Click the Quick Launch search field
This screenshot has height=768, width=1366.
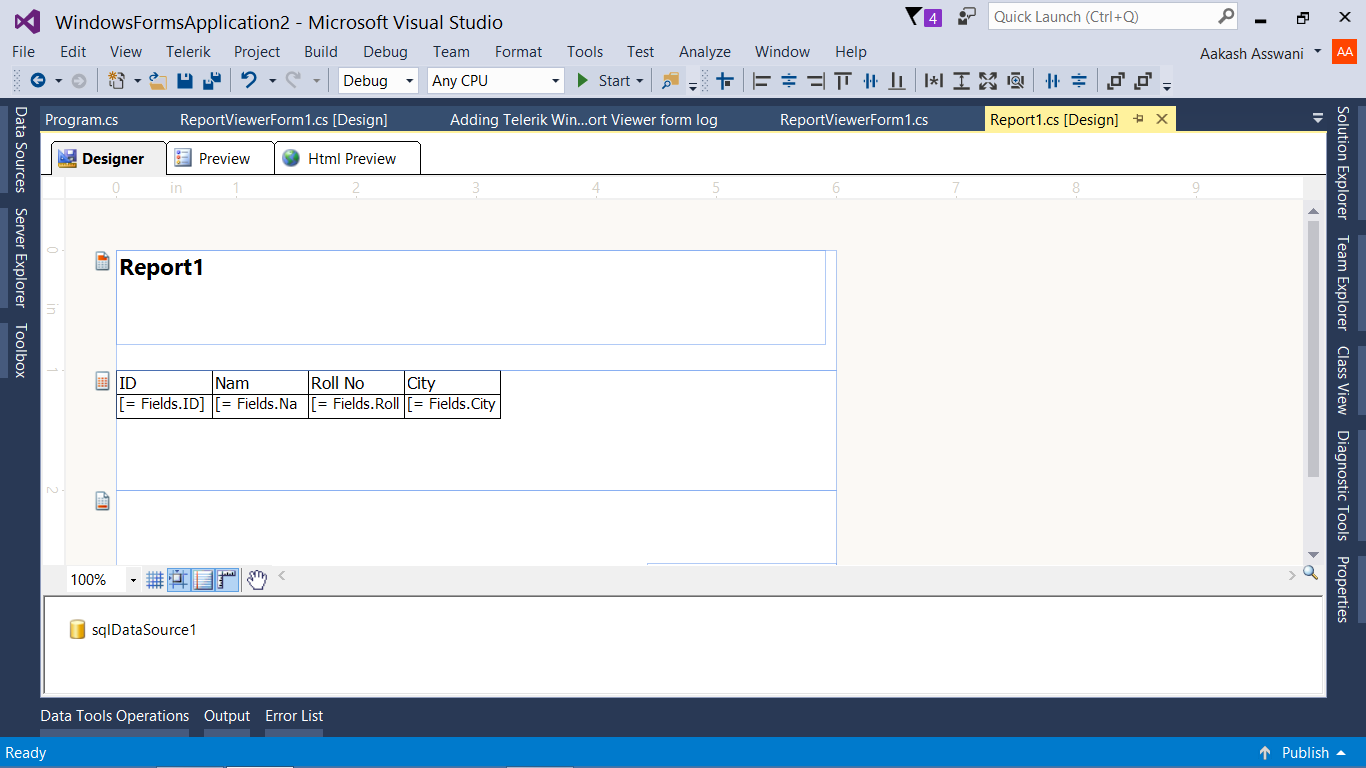[x=1113, y=17]
